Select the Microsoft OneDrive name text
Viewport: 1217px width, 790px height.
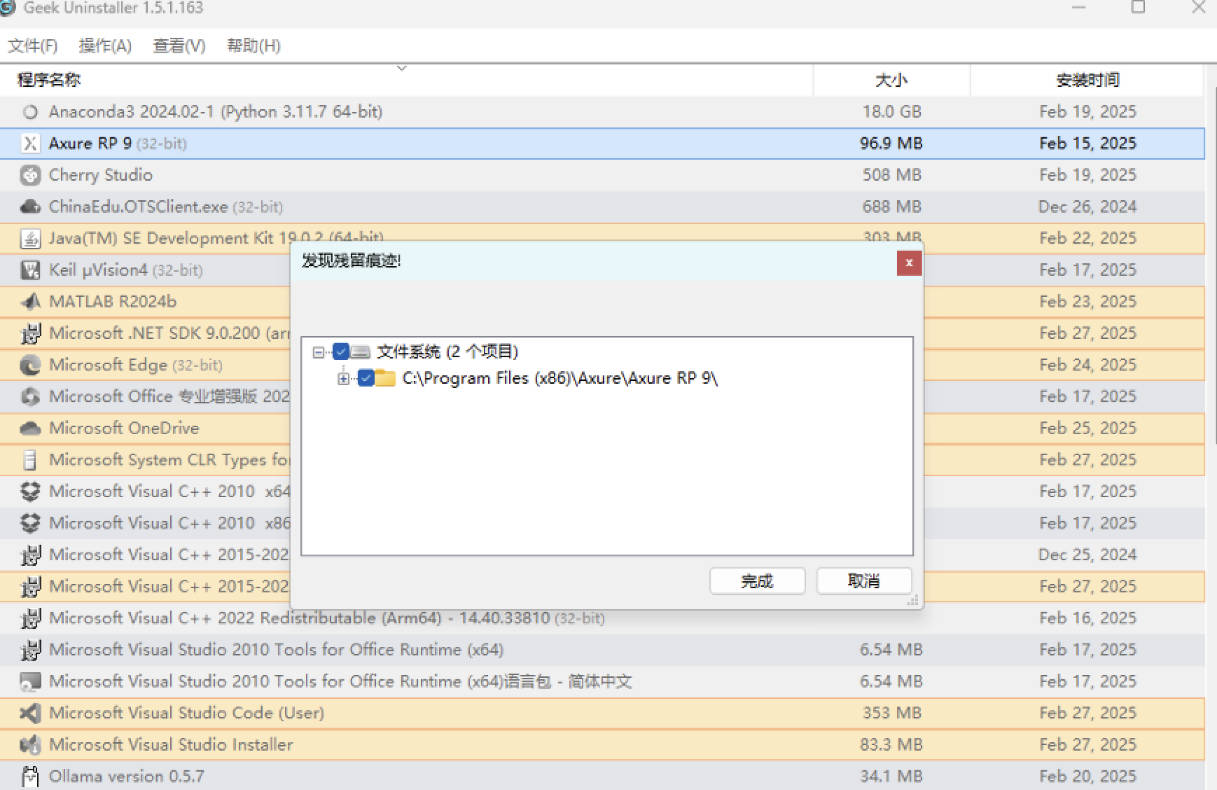pos(124,429)
